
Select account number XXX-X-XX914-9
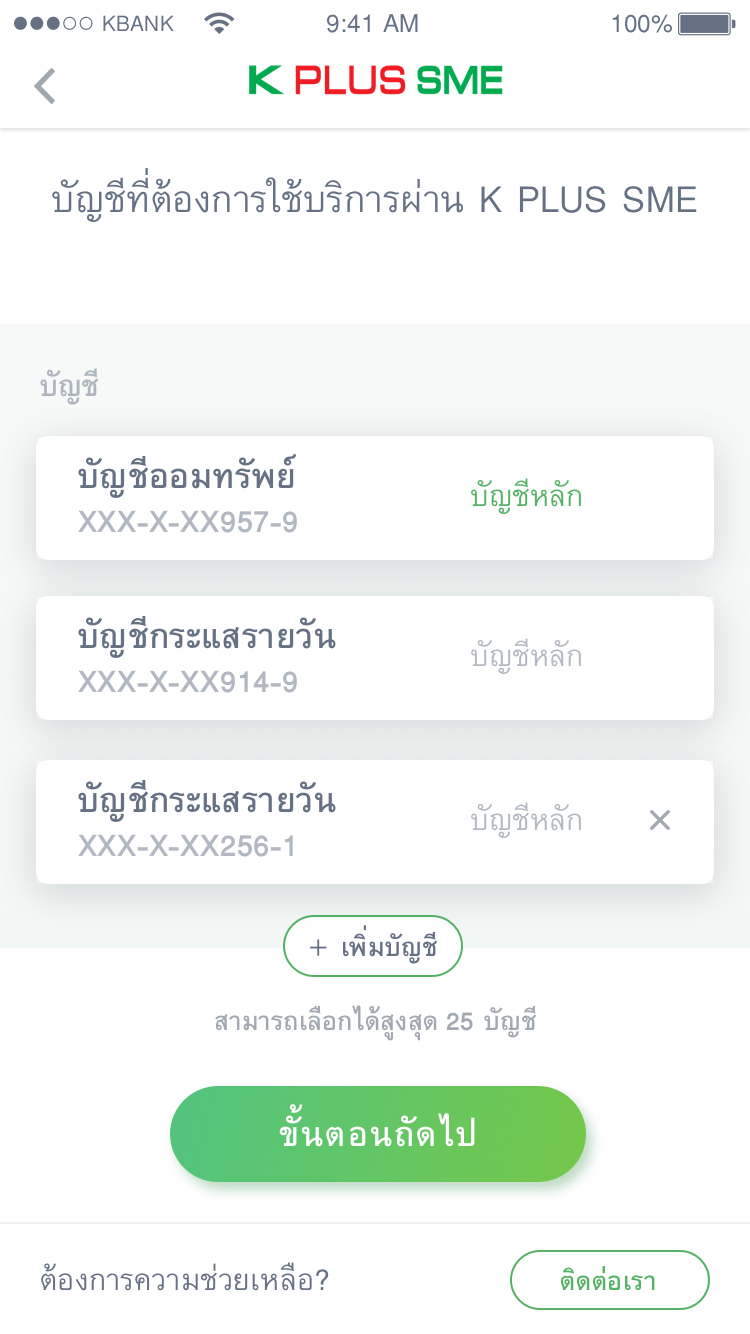point(188,683)
